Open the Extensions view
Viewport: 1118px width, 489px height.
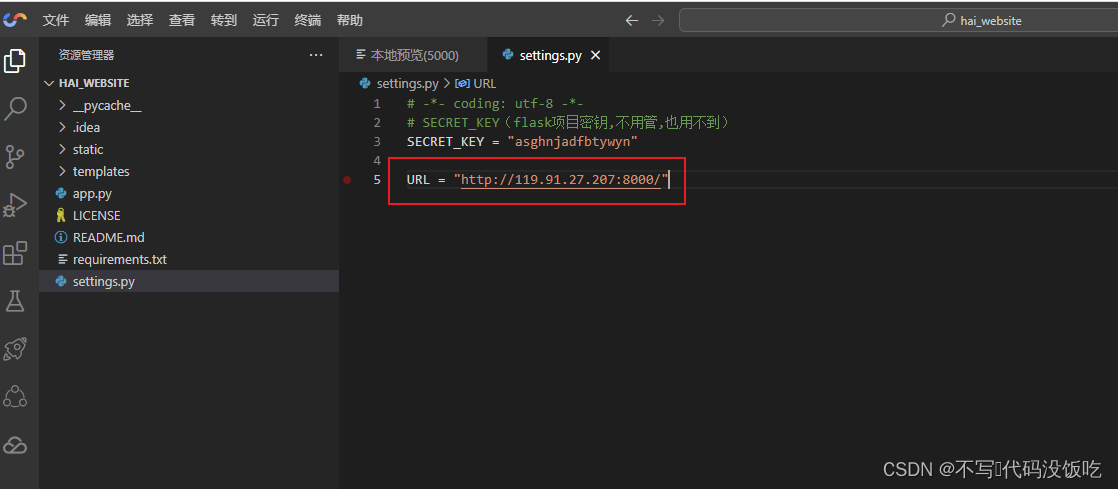click(x=15, y=253)
